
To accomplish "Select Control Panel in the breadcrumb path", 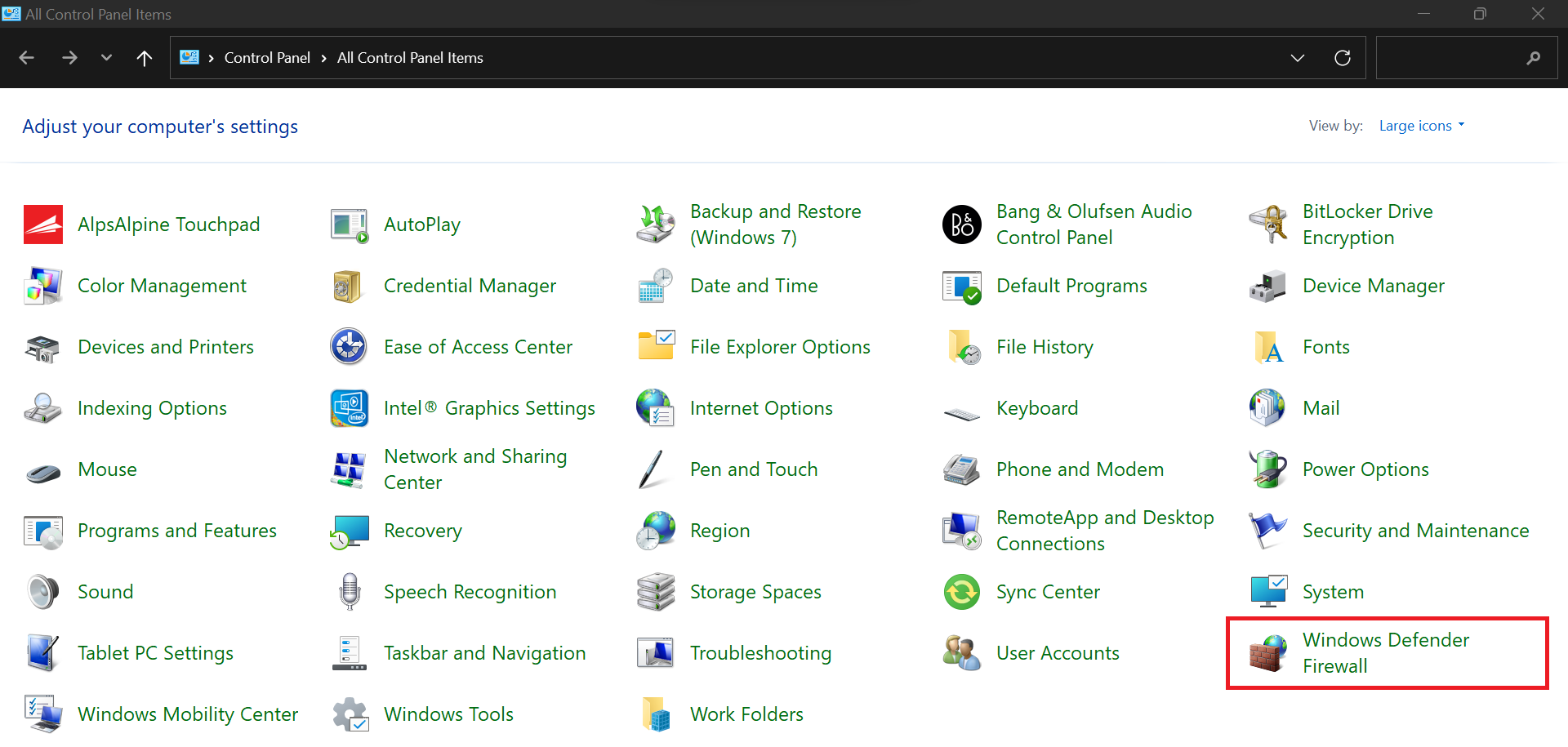I will pos(267,58).
